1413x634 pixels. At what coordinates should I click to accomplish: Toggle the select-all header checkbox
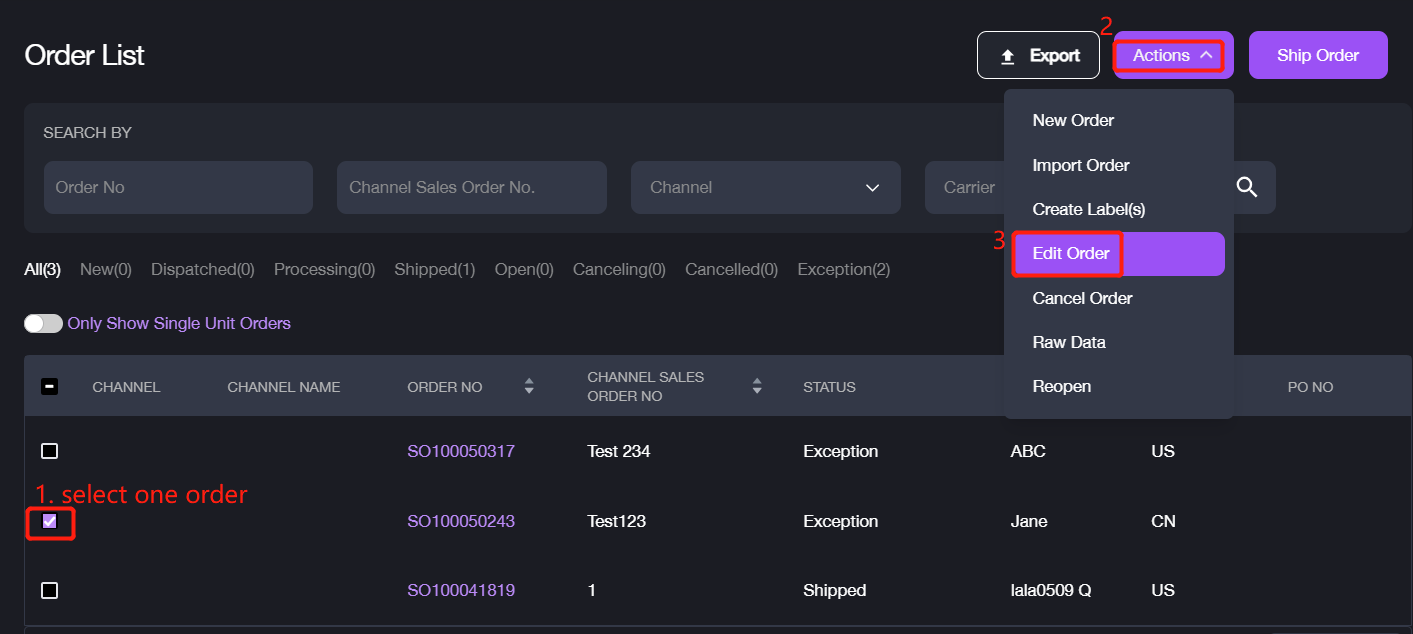(49, 386)
